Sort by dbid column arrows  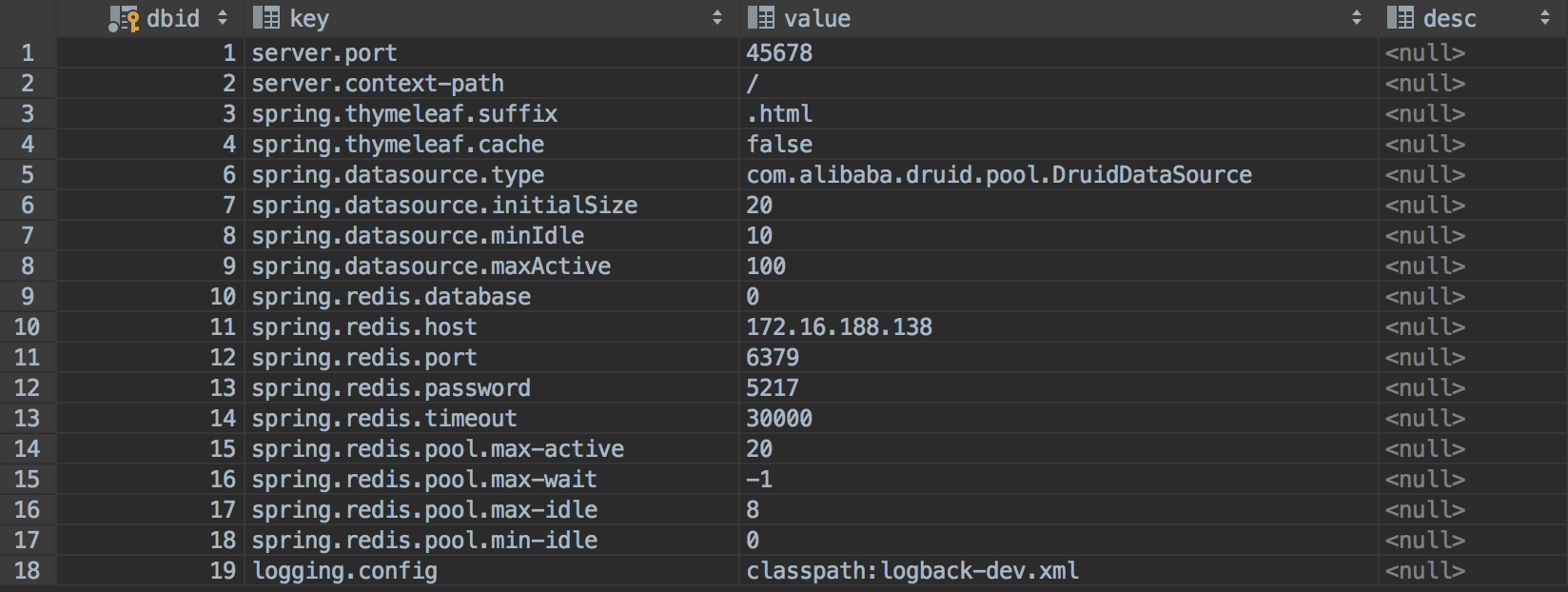(x=223, y=18)
